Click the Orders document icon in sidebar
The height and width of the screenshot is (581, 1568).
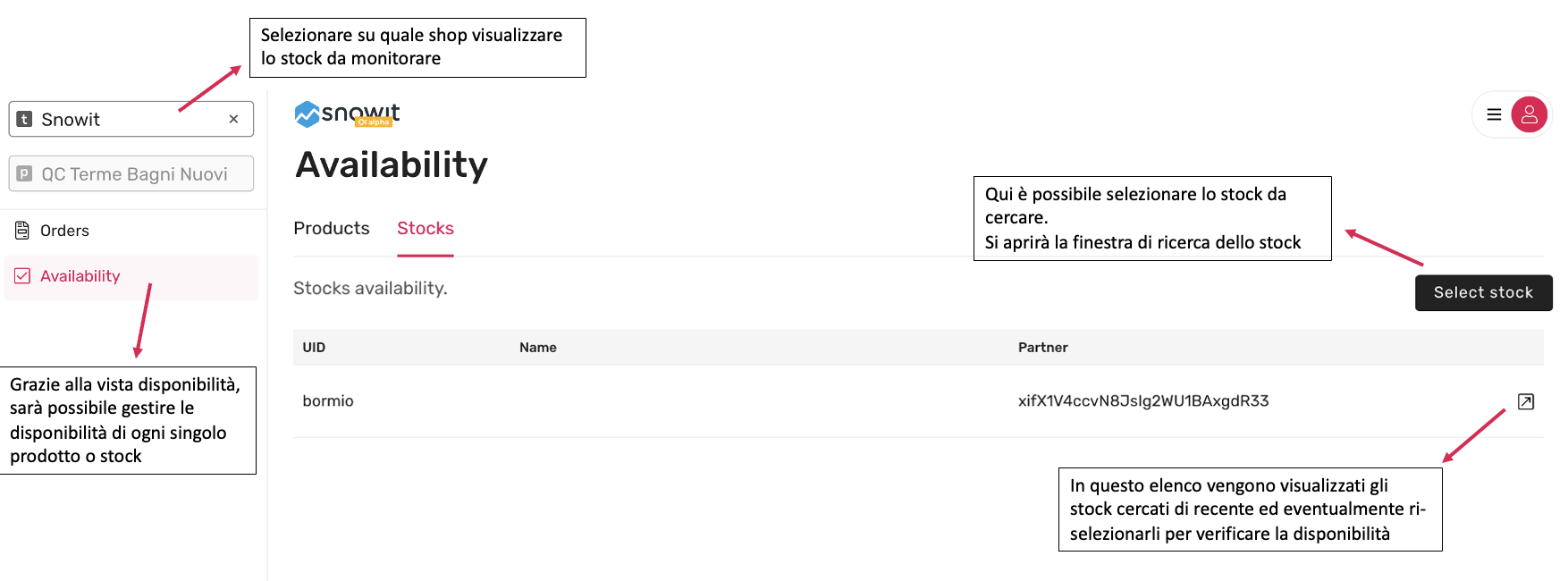point(22,231)
